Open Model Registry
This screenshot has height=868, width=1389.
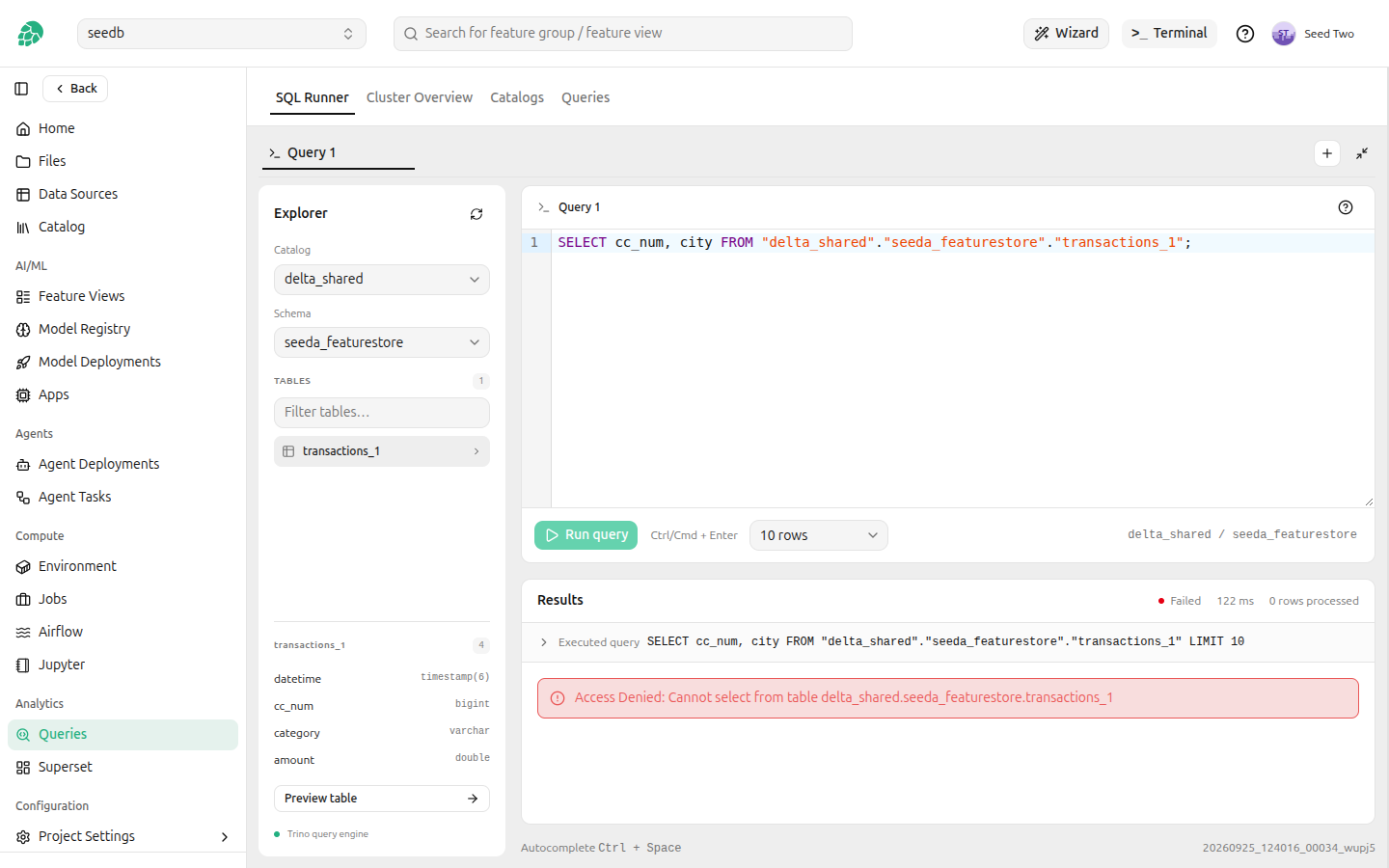point(123,329)
